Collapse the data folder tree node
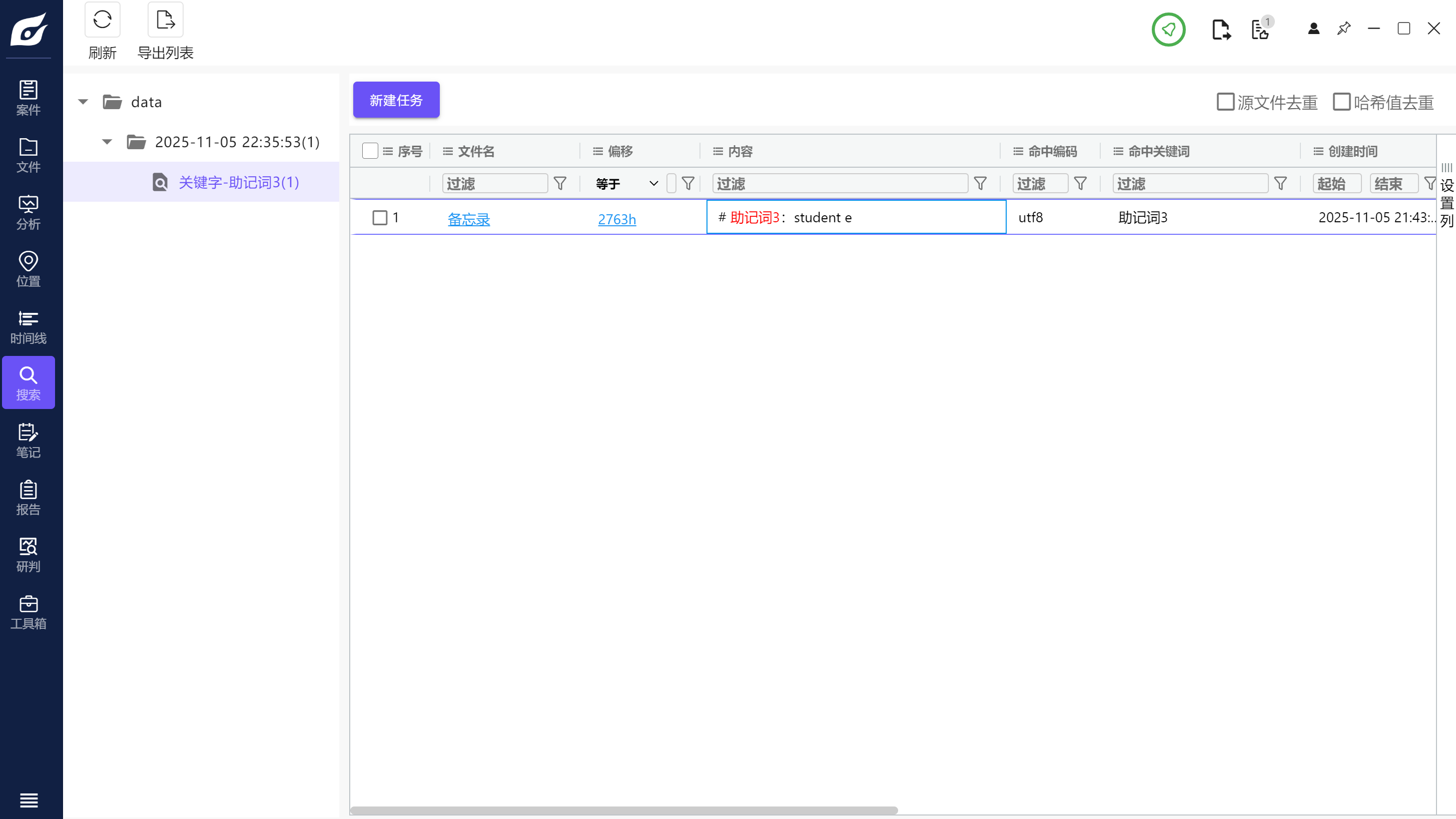The width and height of the screenshot is (1456, 819). [x=83, y=102]
